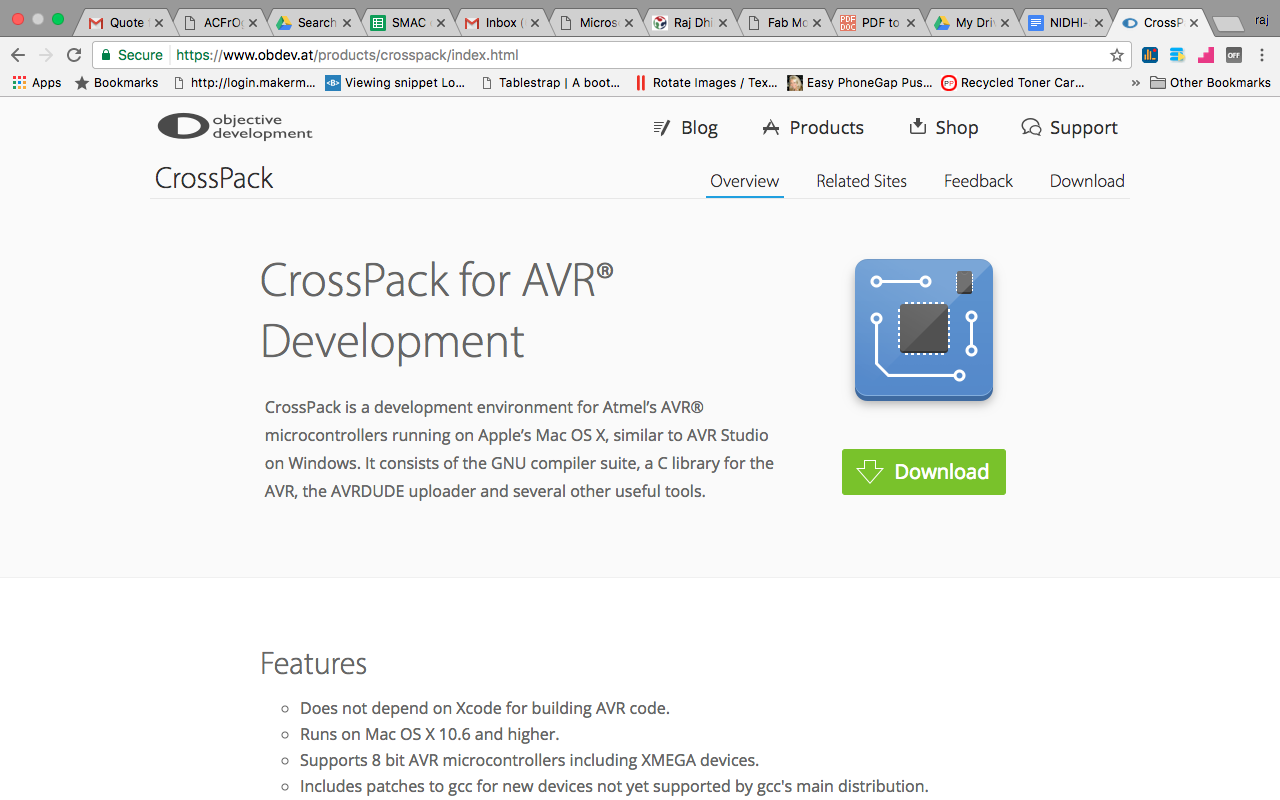
Task: Close the current CrossPack tab
Action: click(x=1194, y=22)
